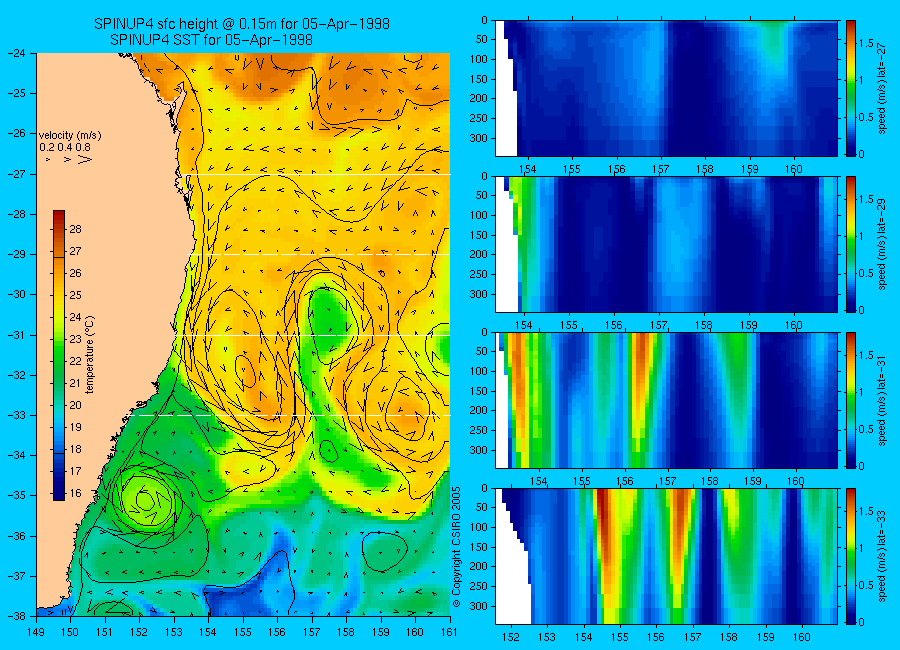Click the '1.5' tick on lat=-27 speed scale
Image resolution: width=900 pixels, height=650 pixels.
point(867,44)
